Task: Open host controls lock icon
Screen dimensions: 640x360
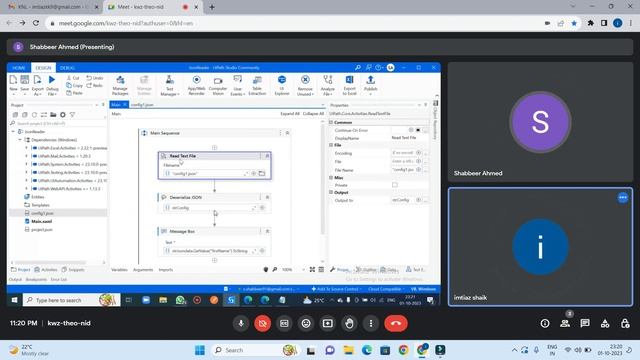Action: coord(625,323)
